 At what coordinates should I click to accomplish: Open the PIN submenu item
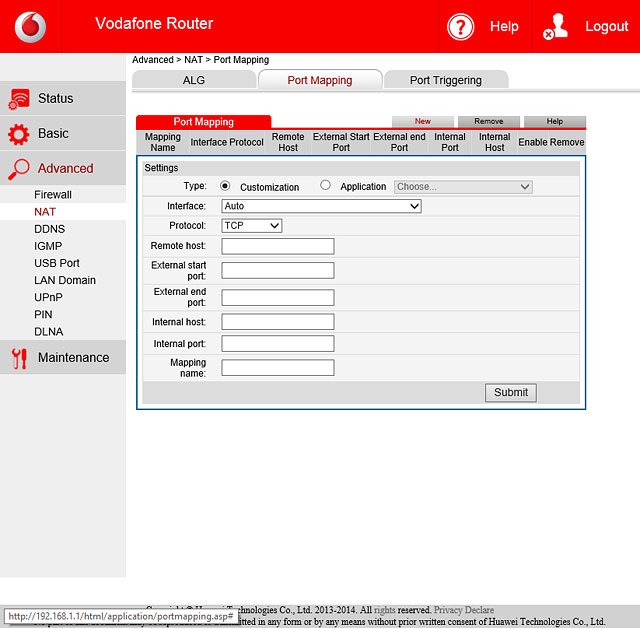coord(43,315)
